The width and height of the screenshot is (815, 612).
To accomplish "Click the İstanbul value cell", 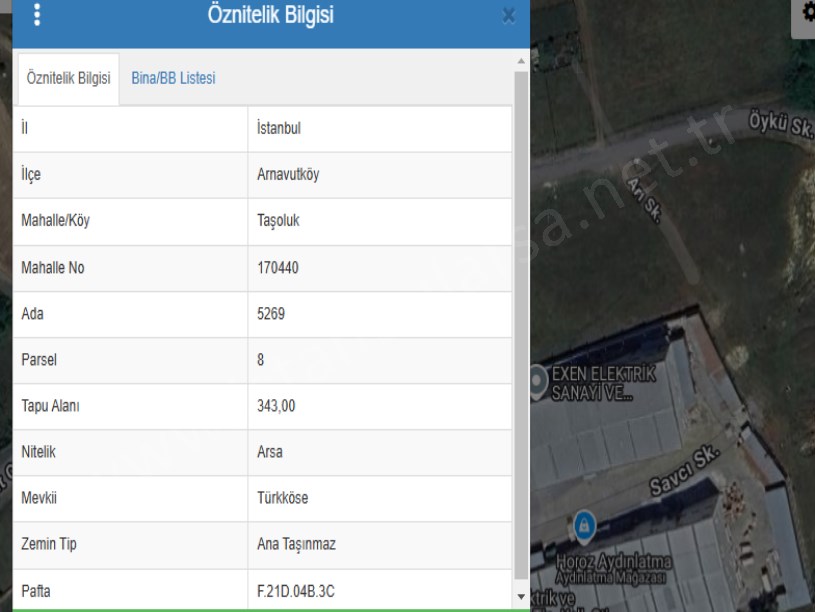I will (279, 129).
